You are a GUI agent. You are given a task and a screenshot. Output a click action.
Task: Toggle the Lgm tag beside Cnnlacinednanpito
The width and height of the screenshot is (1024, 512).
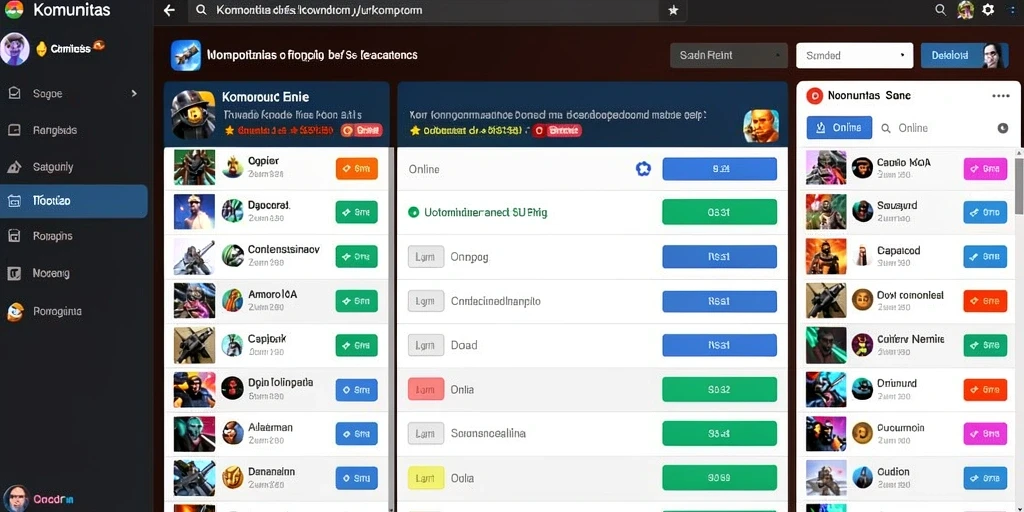coord(426,301)
